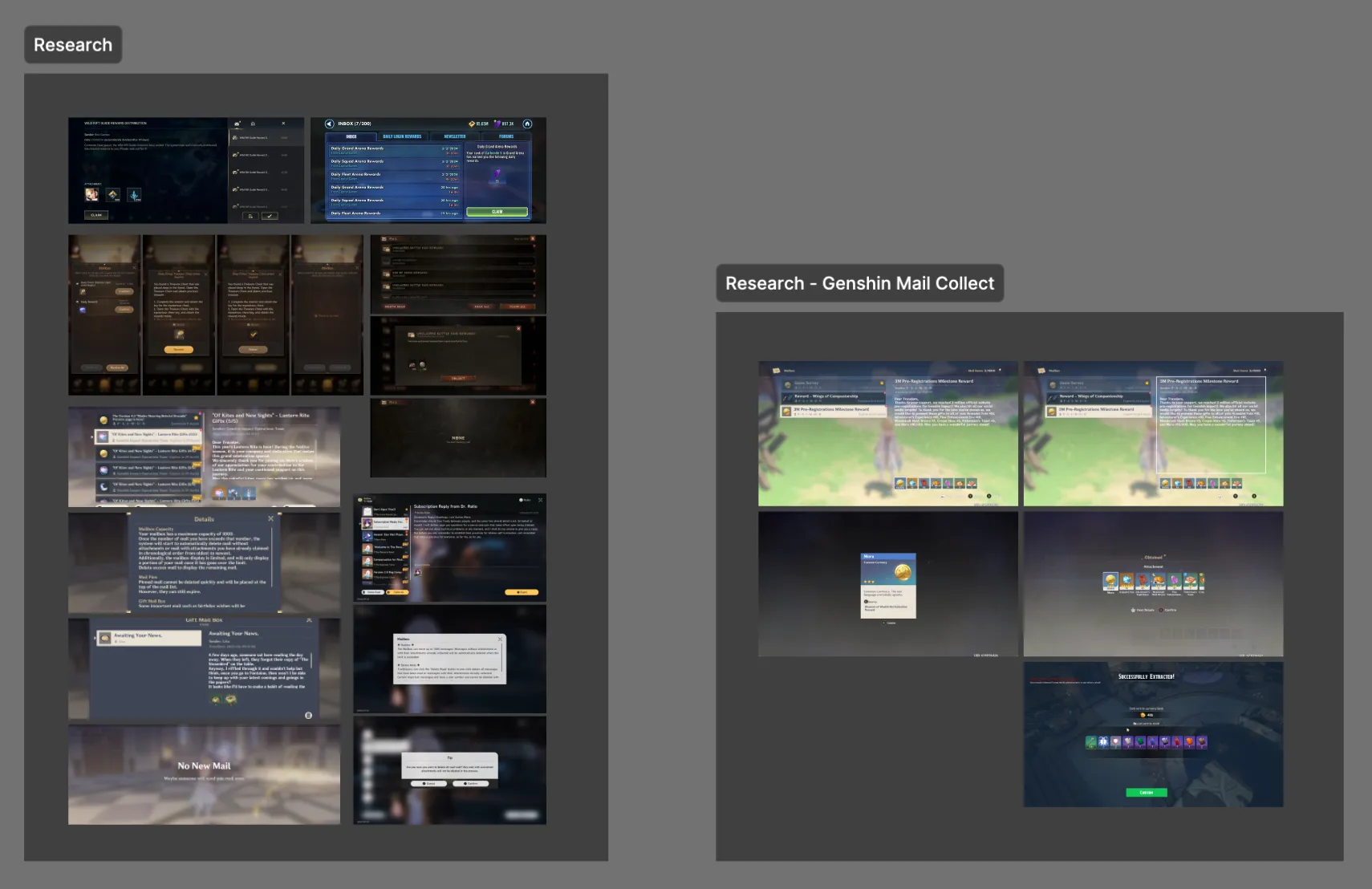The height and width of the screenshot is (889, 1372).
Task: Select mobile treasure chest mail showing checkmark
Action: (x=253, y=315)
